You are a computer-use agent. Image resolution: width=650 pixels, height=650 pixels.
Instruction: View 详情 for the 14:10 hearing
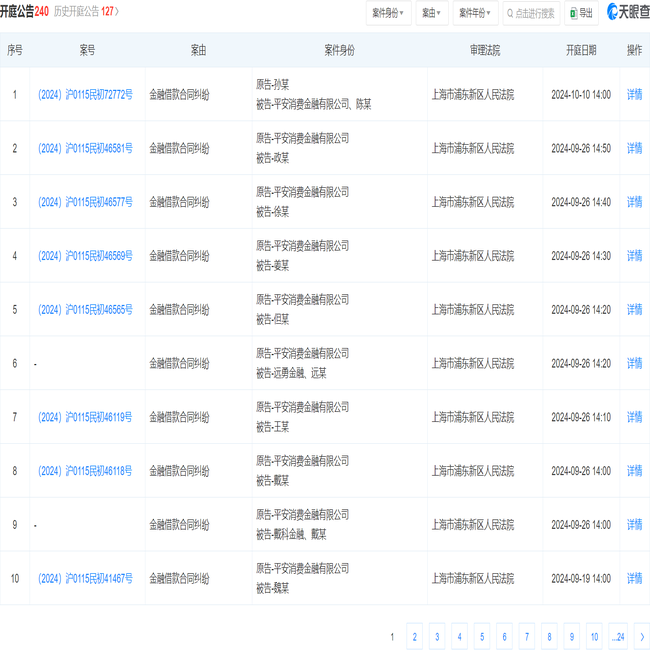[x=634, y=417]
